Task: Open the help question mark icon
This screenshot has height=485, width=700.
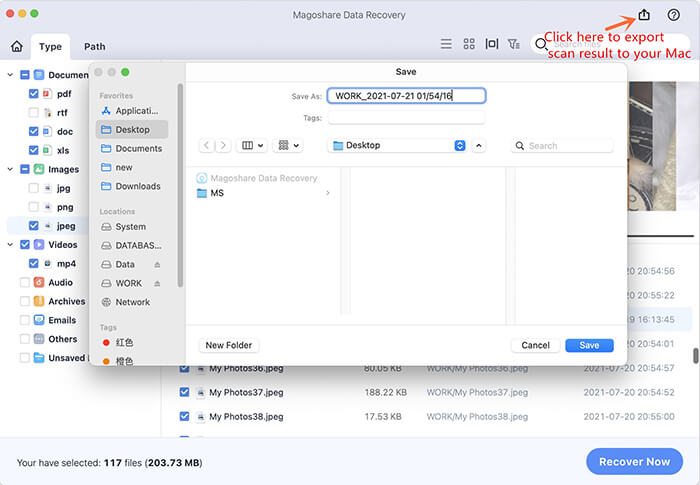Action: click(x=673, y=15)
